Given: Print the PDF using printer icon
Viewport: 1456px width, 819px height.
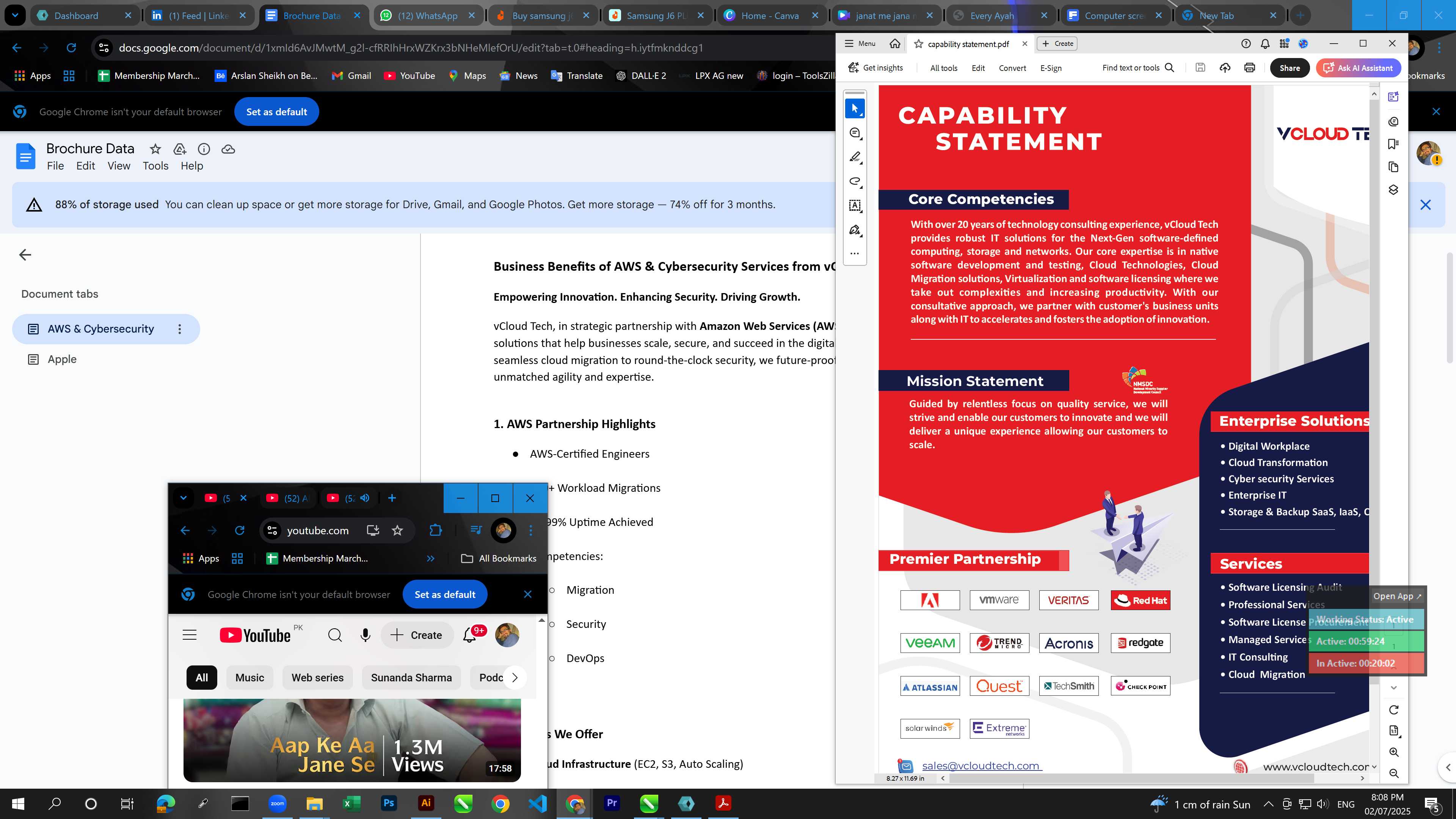Looking at the screenshot, I should 1250,68.
